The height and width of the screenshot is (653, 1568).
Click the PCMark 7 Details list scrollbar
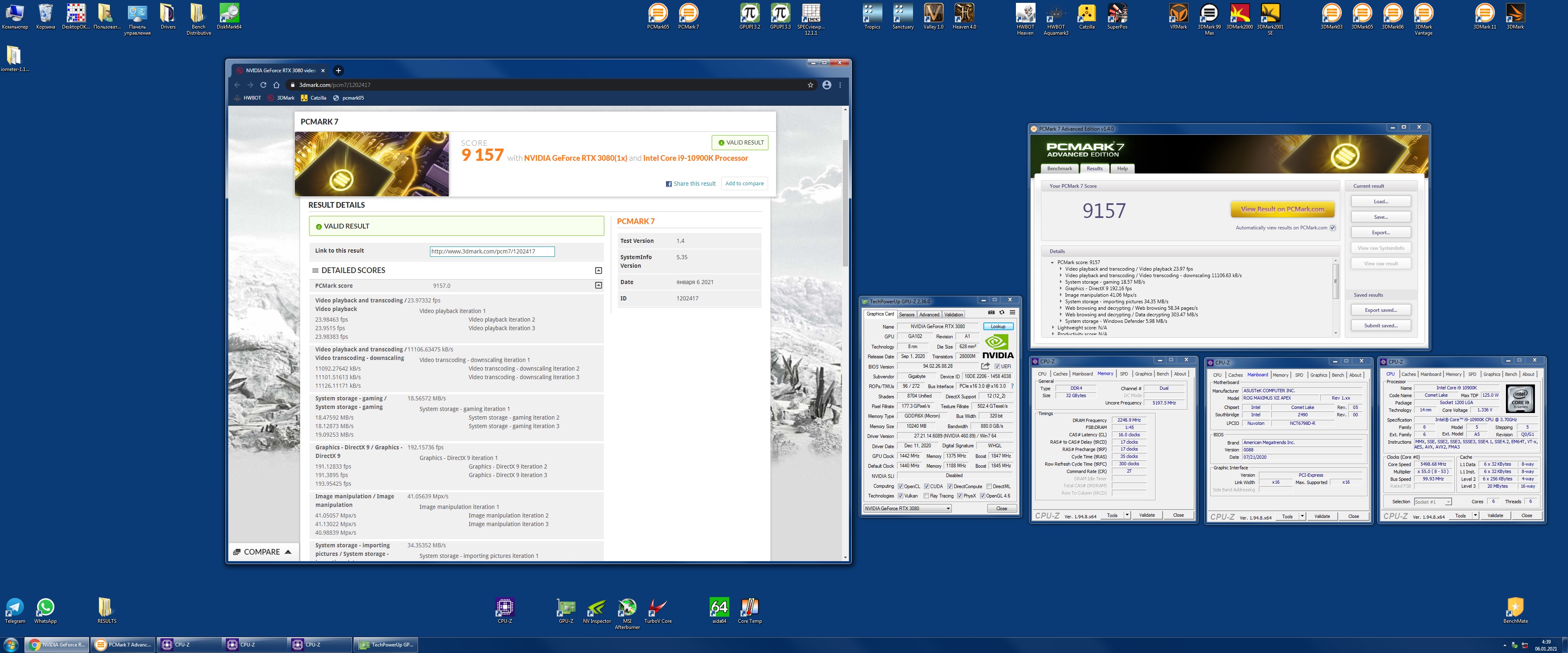pos(1336,281)
